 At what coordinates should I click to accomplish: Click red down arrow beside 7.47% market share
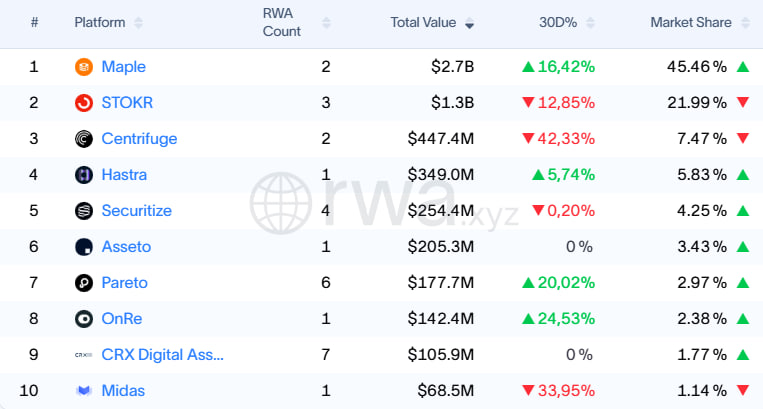click(743, 139)
